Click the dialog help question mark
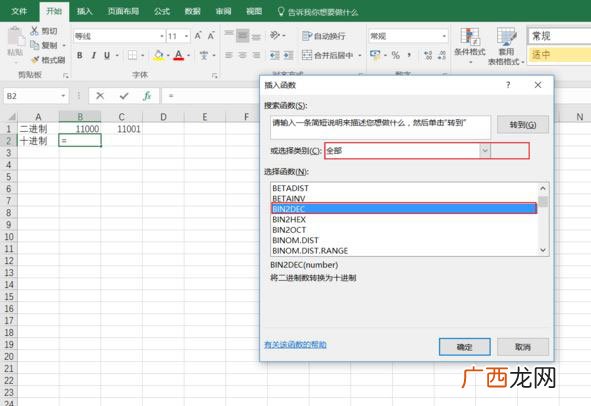This screenshot has width=591, height=406. coord(508,85)
